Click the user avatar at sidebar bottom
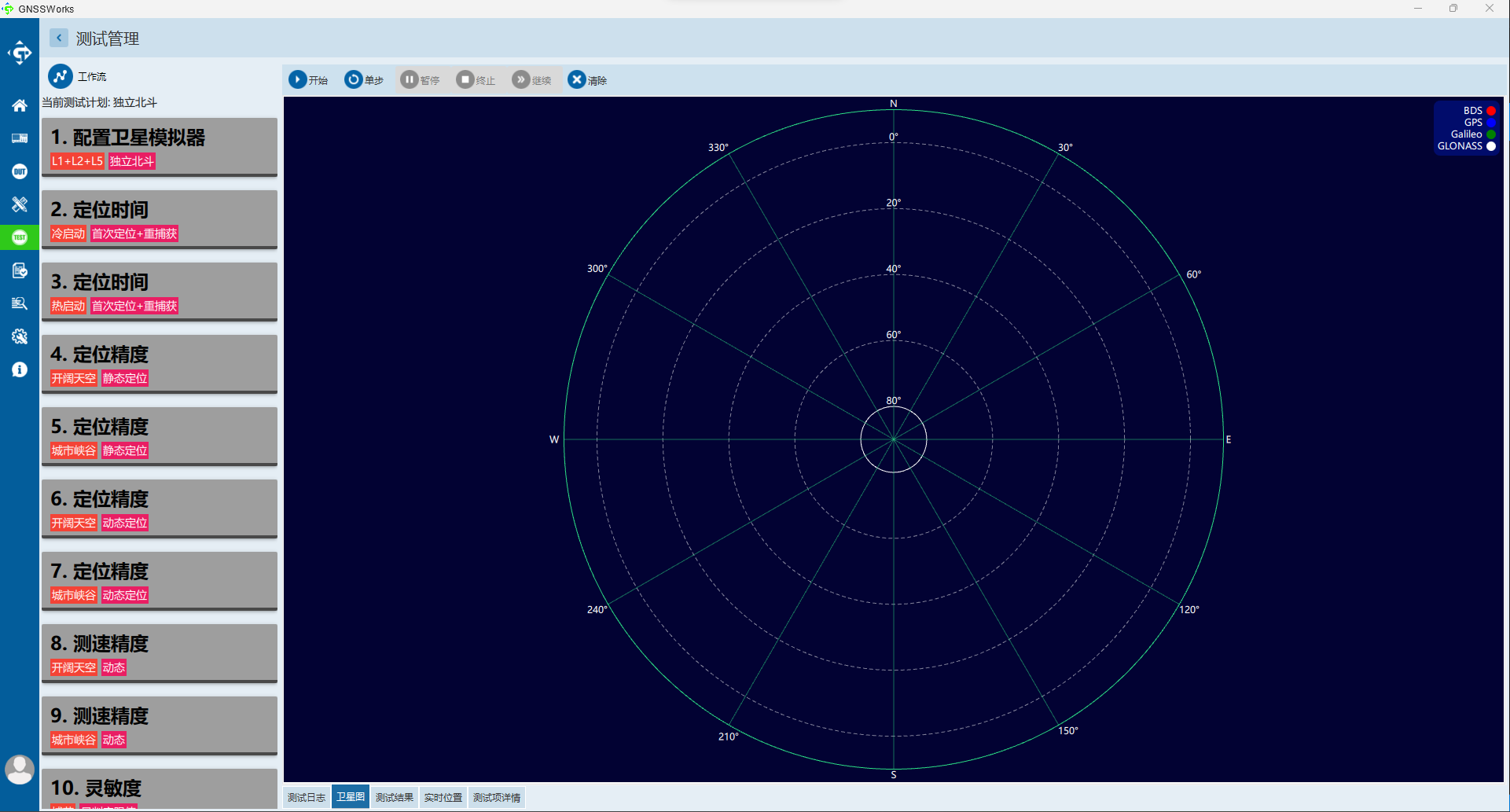Screen dimensions: 1510x812 [x=20, y=770]
